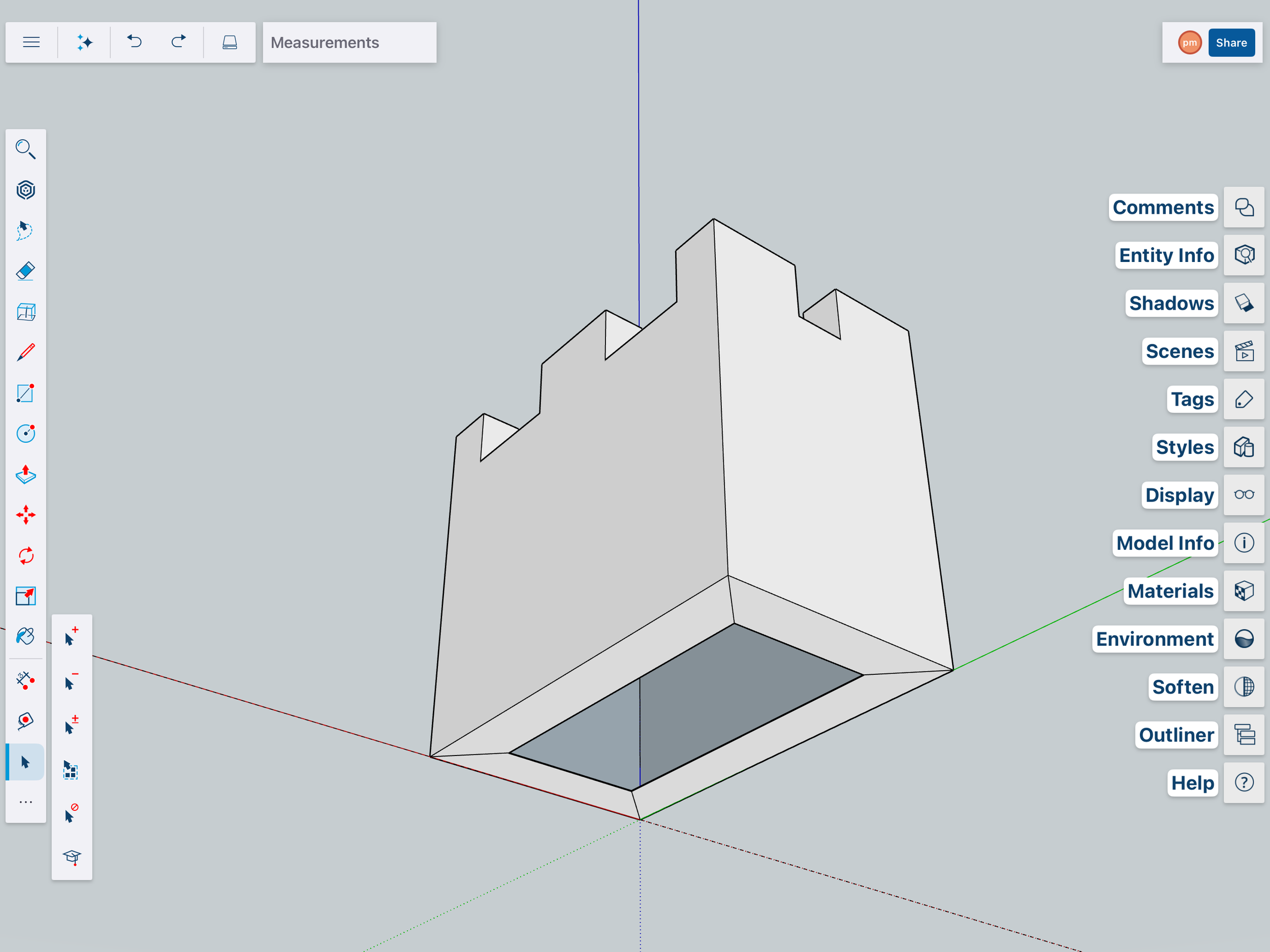Select the Push/Pull tool

[26, 475]
